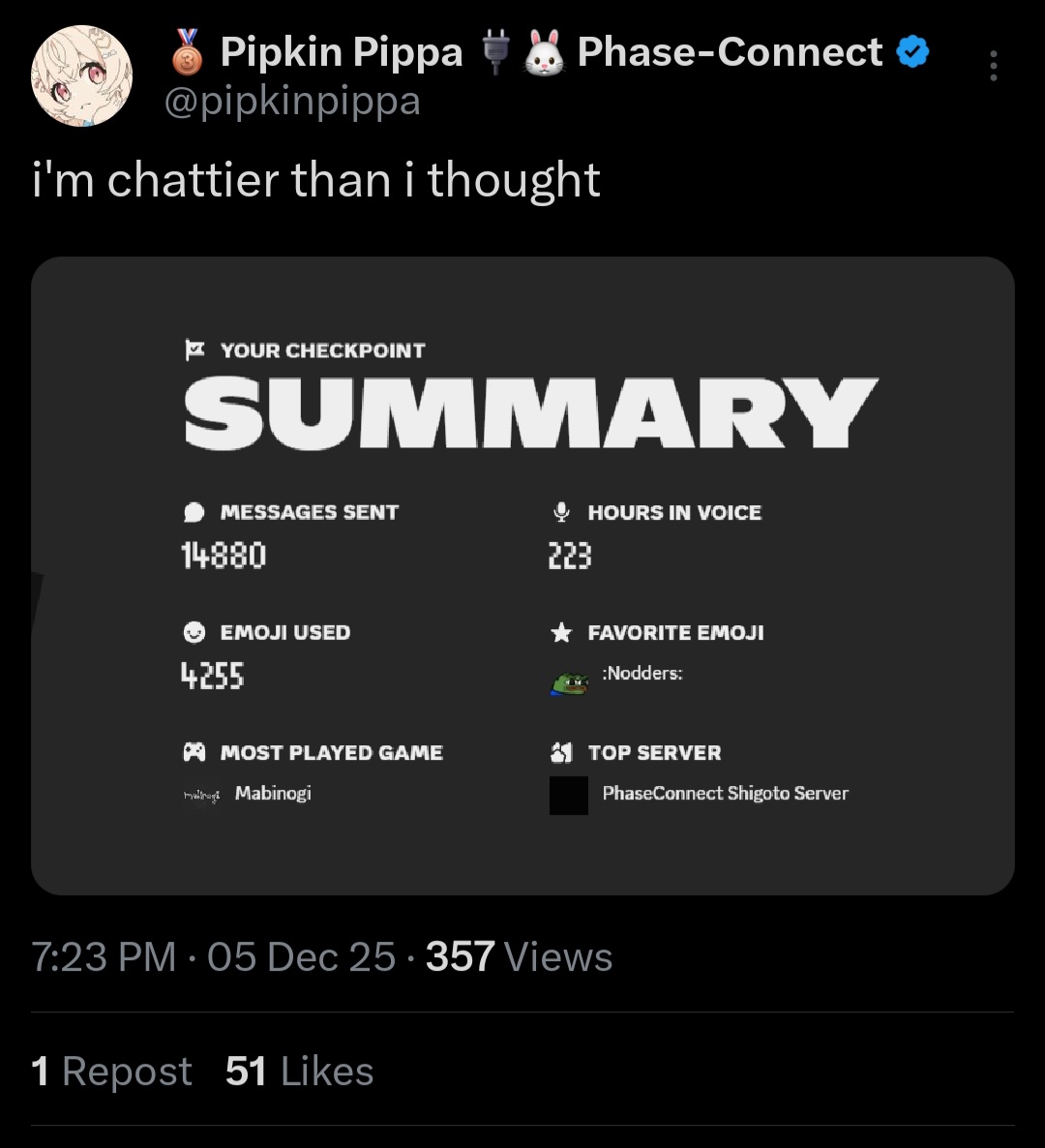Image resolution: width=1045 pixels, height=1148 pixels.
Task: Click the Nodders Pepe emoji icon
Action: pos(569,682)
